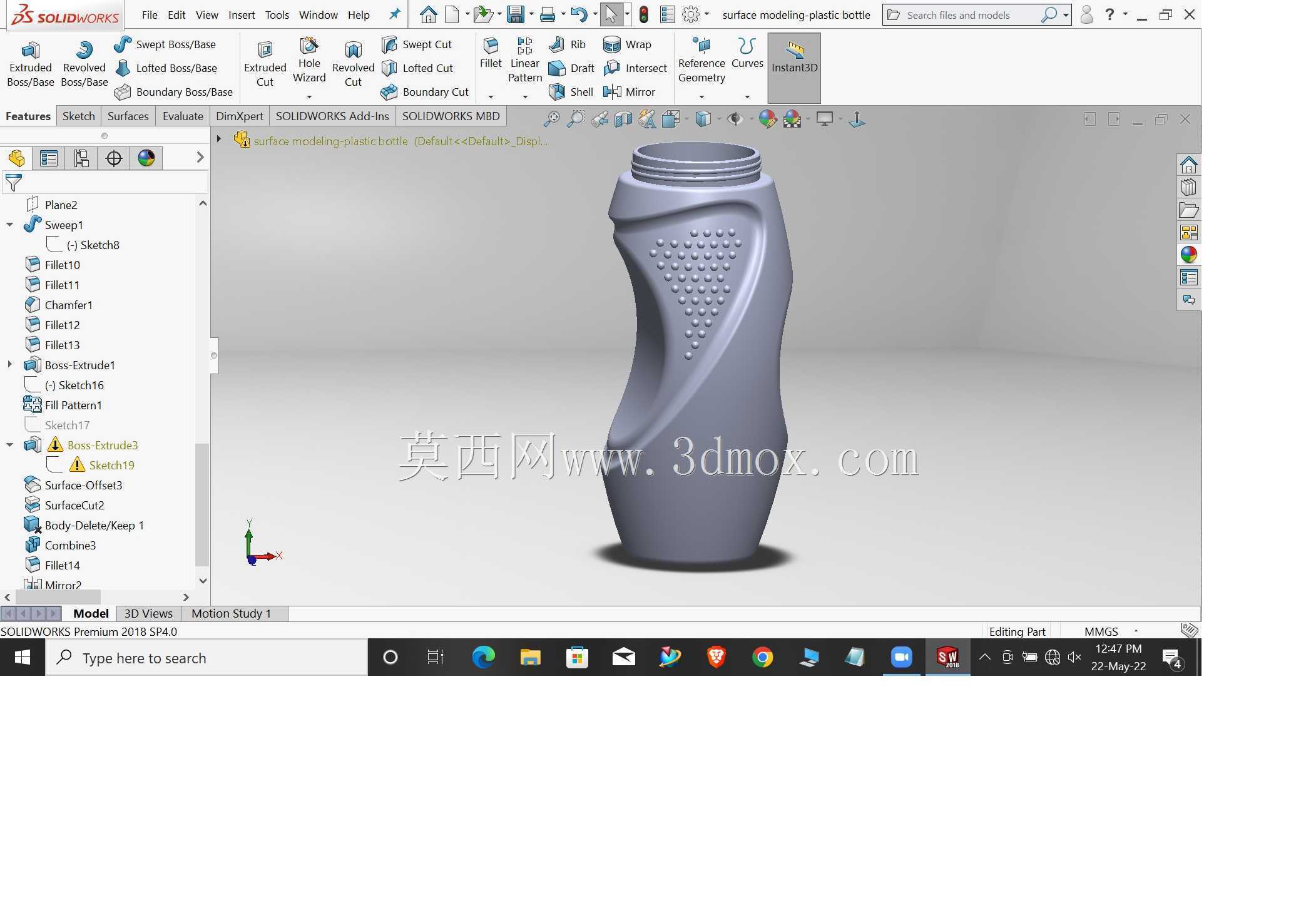Select the Extruded Cut tool
This screenshot has height=913, width=1316.
265,64
